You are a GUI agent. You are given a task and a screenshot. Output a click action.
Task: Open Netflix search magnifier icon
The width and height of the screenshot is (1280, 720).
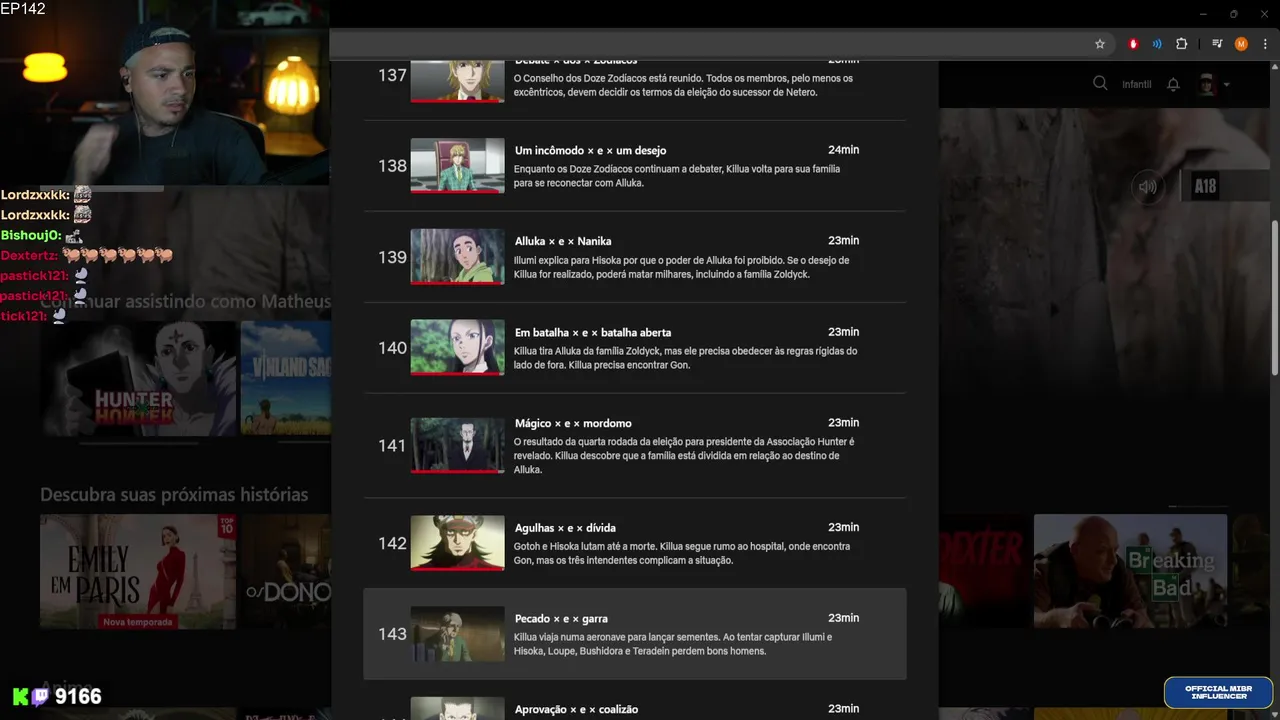tap(1100, 84)
